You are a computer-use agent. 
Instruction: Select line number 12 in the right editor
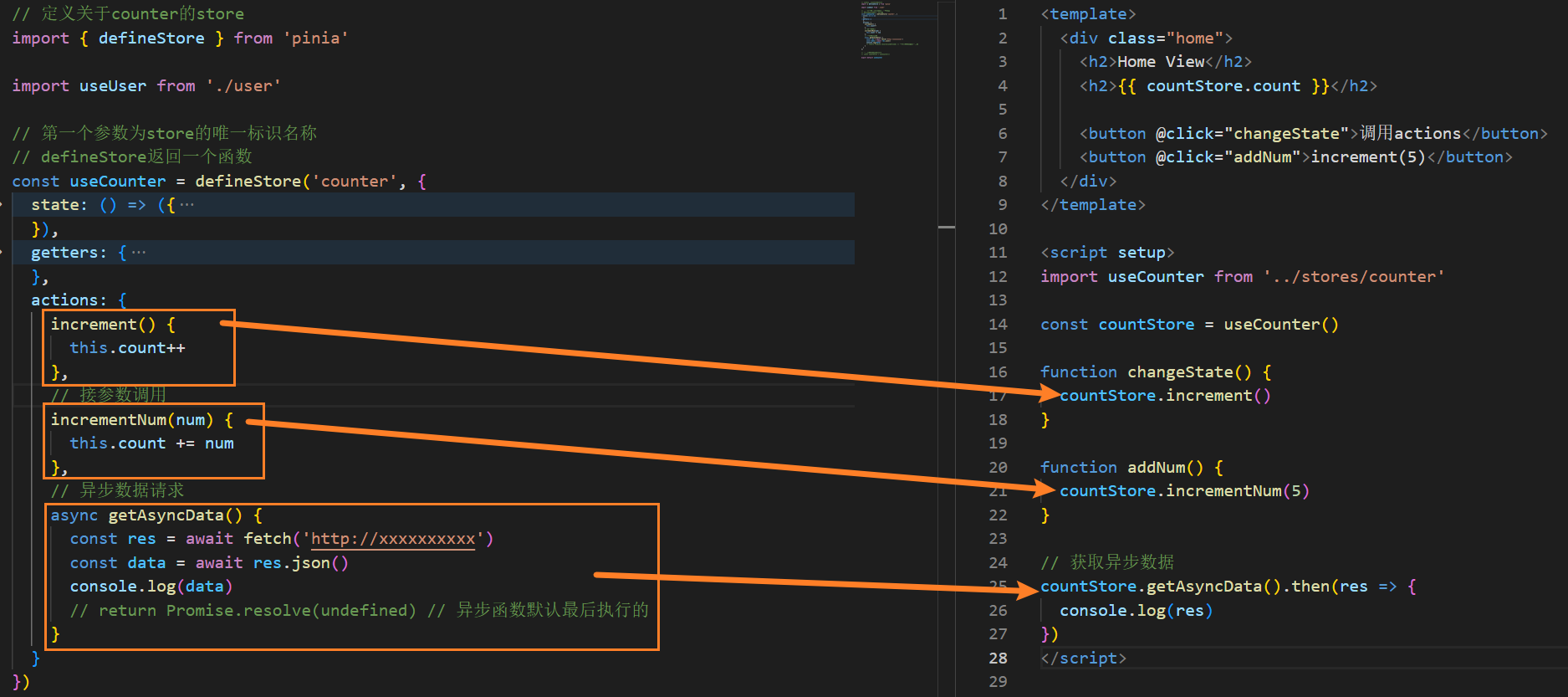998,277
